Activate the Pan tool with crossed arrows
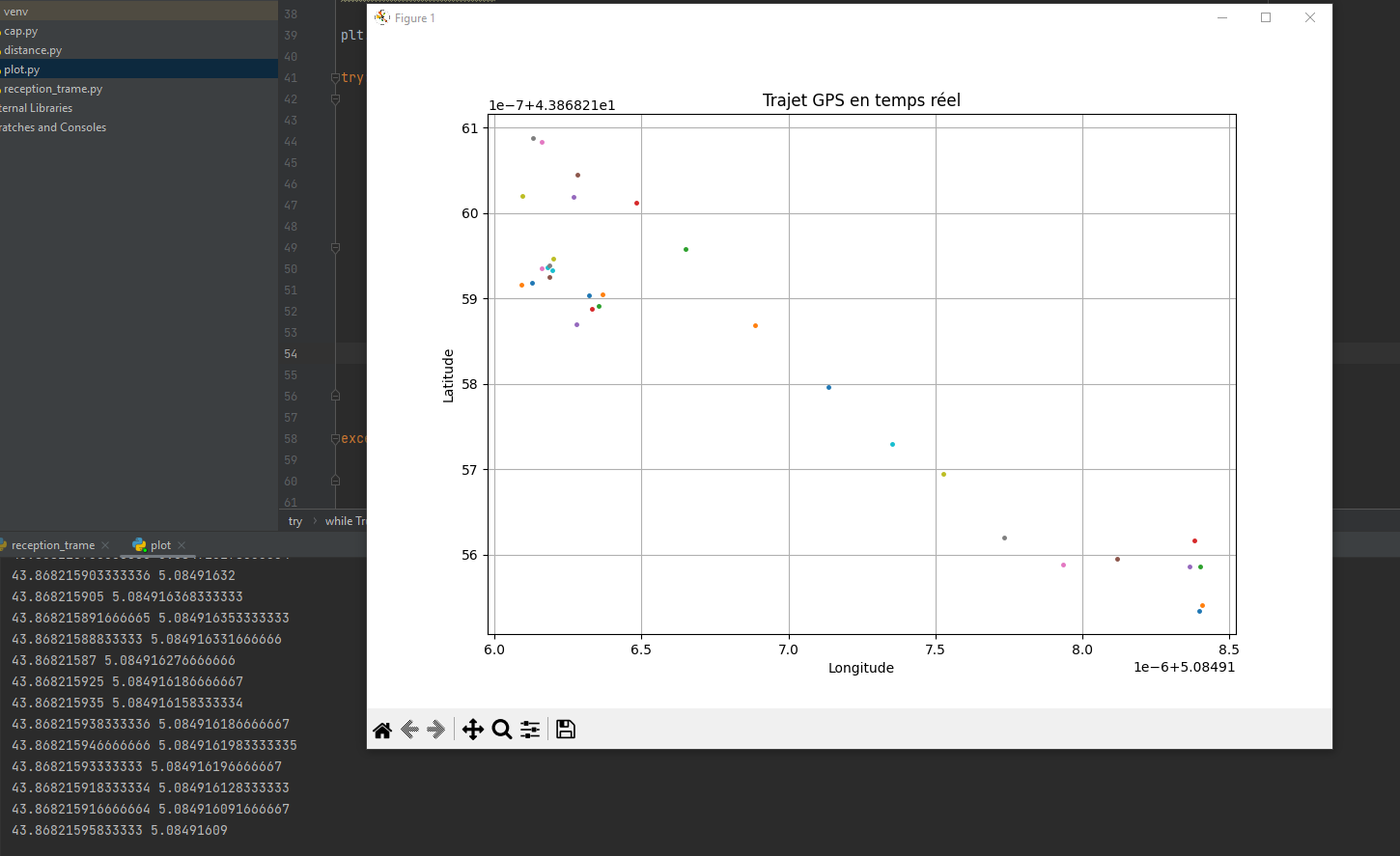Viewport: 1400px width, 856px height. pyautogui.click(x=472, y=730)
